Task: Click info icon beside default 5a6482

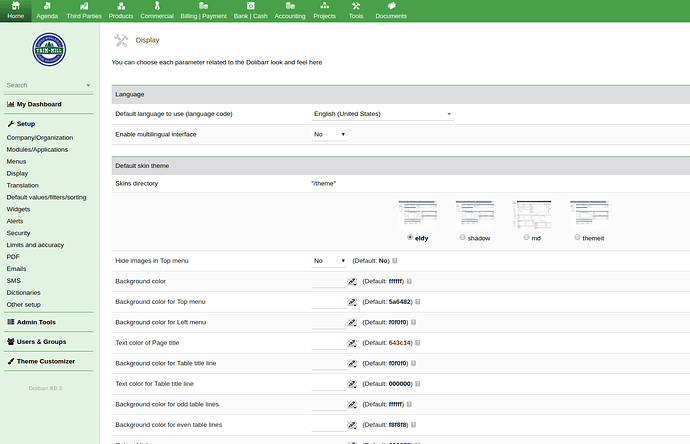Action: [418, 302]
